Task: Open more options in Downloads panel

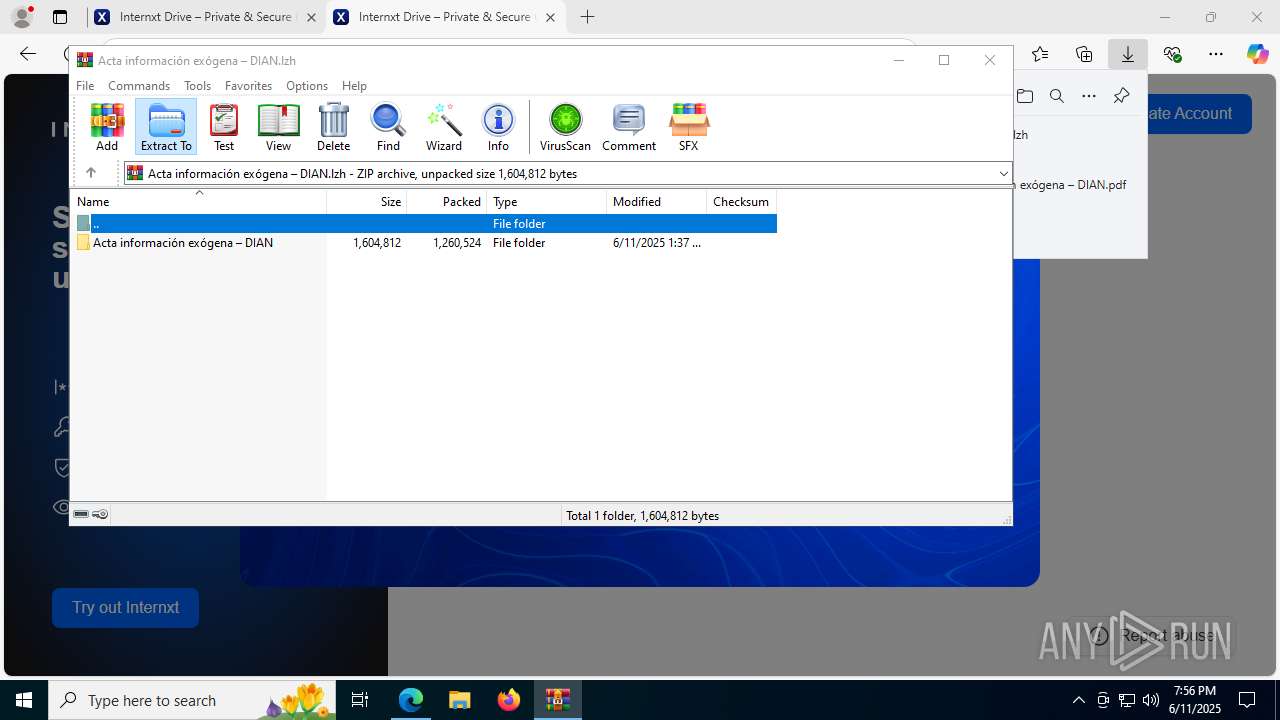Action: point(1089,96)
